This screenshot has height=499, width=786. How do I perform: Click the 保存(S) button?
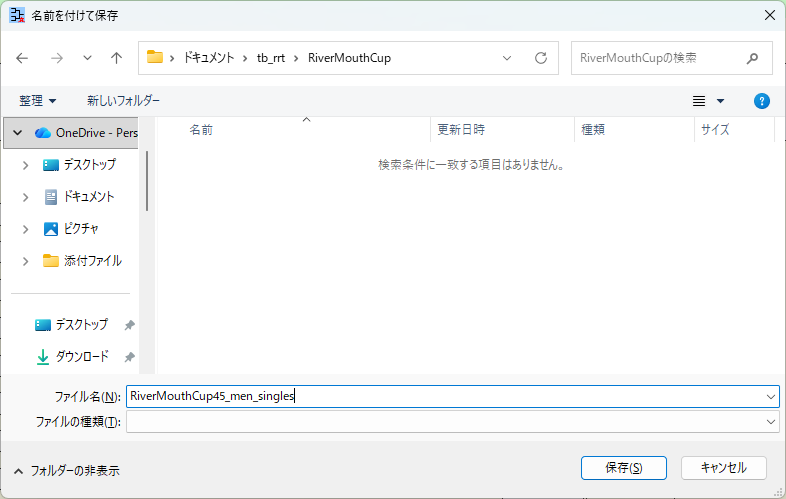tap(624, 468)
